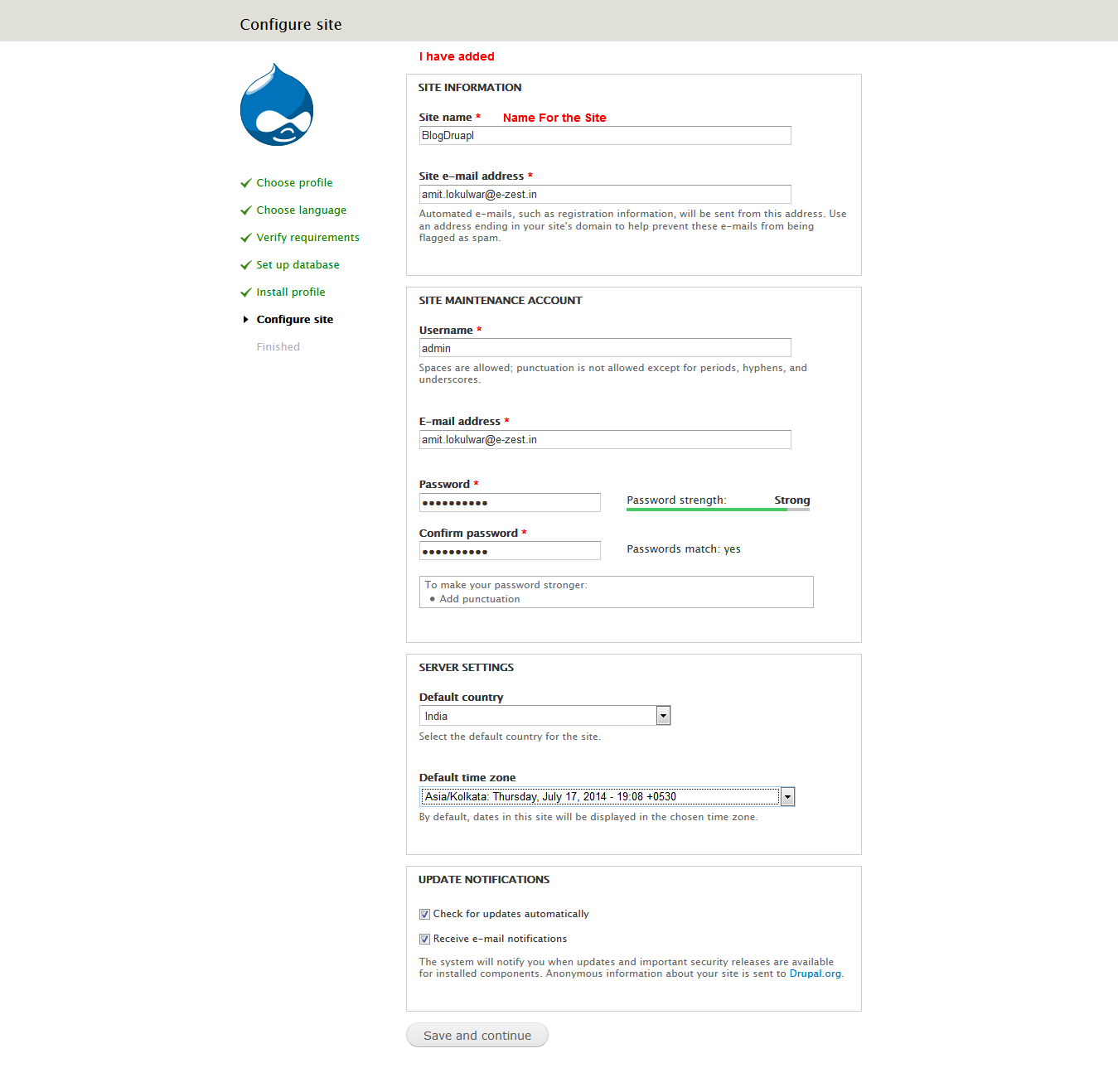The height and width of the screenshot is (1092, 1118).
Task: Click the Default country dropdown arrow button
Action: tap(663, 716)
